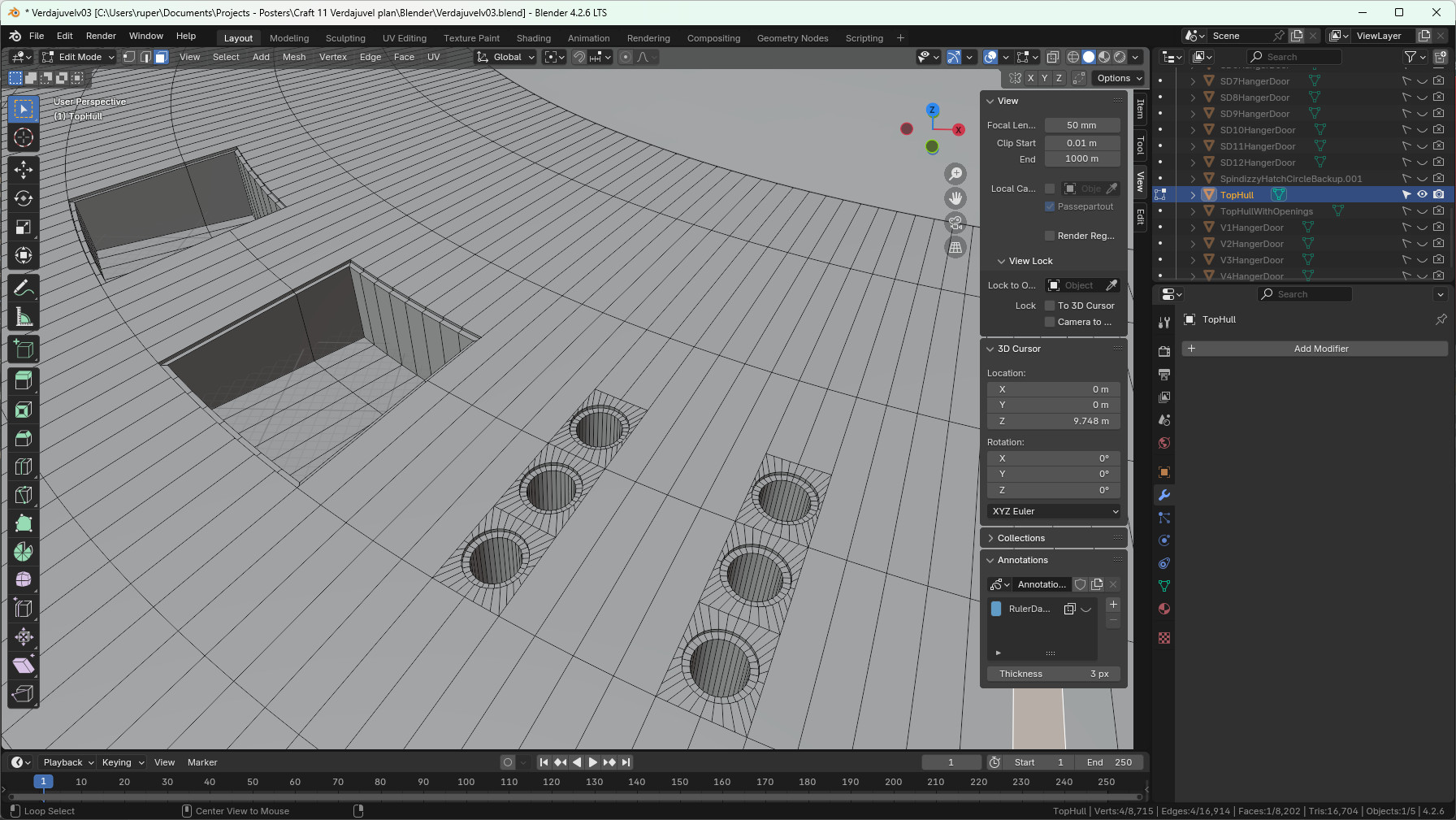Switch to face select mode
1456x820 pixels.
[x=161, y=57]
